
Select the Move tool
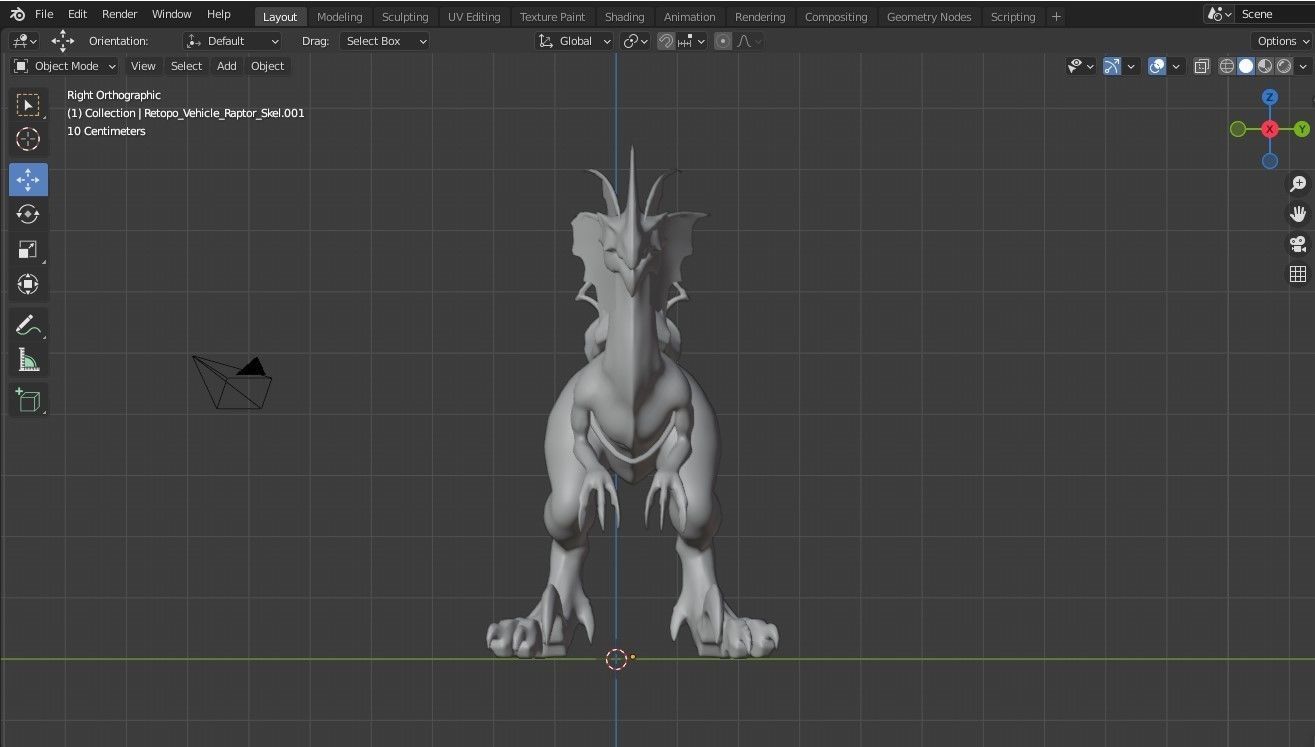(x=28, y=179)
